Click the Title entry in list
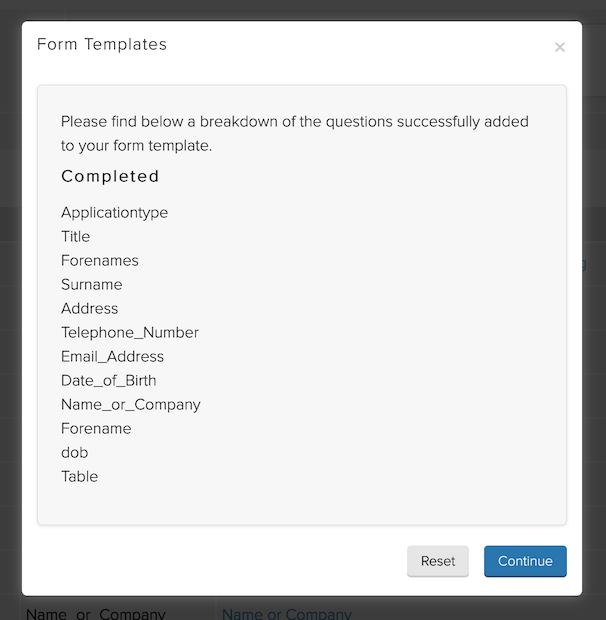This screenshot has height=620, width=606. pyautogui.click(x=75, y=236)
